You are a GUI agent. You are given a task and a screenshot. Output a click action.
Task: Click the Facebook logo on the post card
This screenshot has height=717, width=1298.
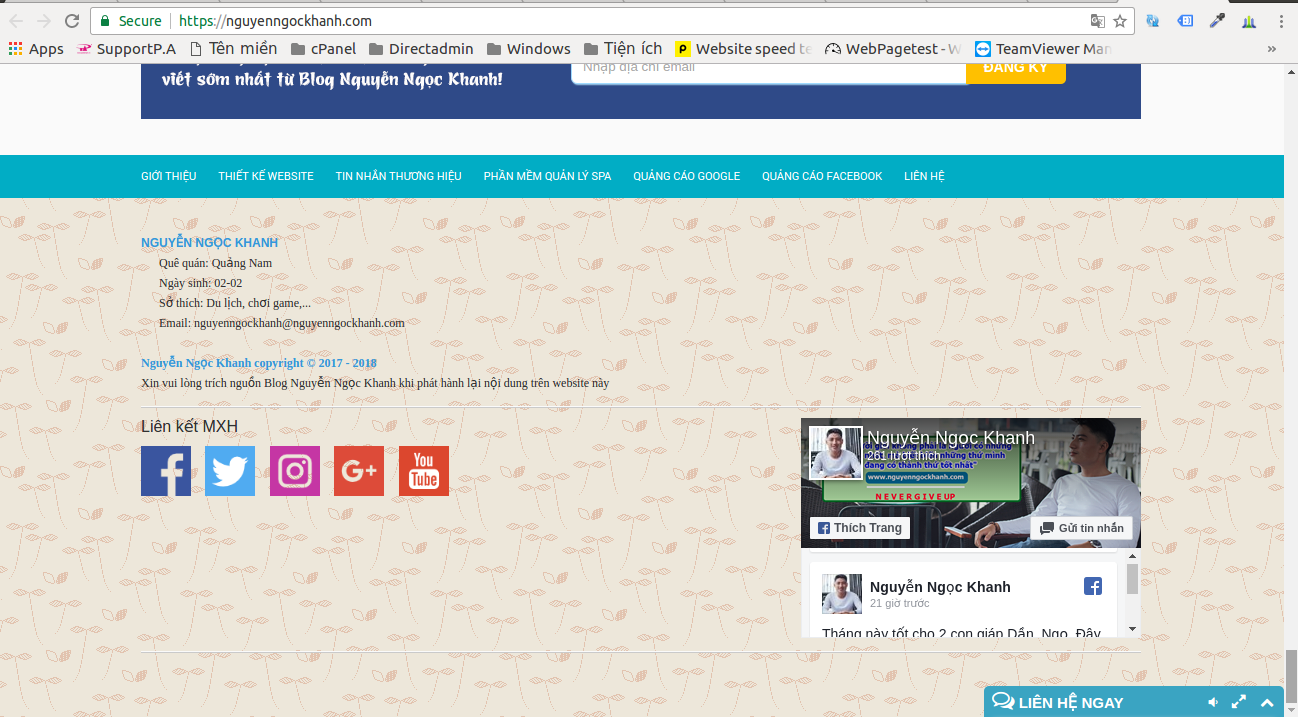tap(1093, 587)
